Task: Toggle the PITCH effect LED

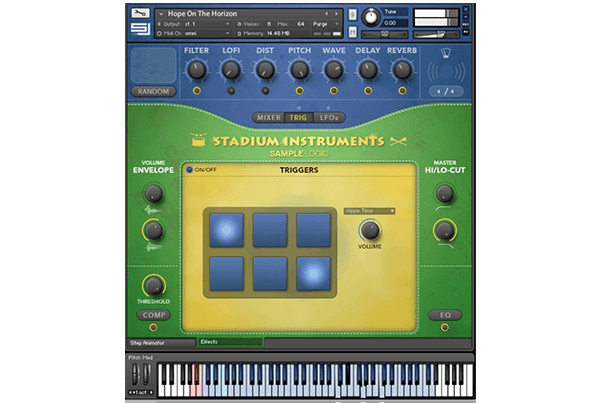Action: click(300, 91)
